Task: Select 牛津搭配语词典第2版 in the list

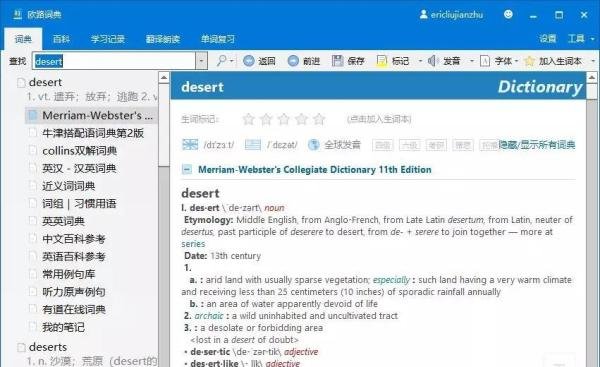Action: click(x=93, y=133)
